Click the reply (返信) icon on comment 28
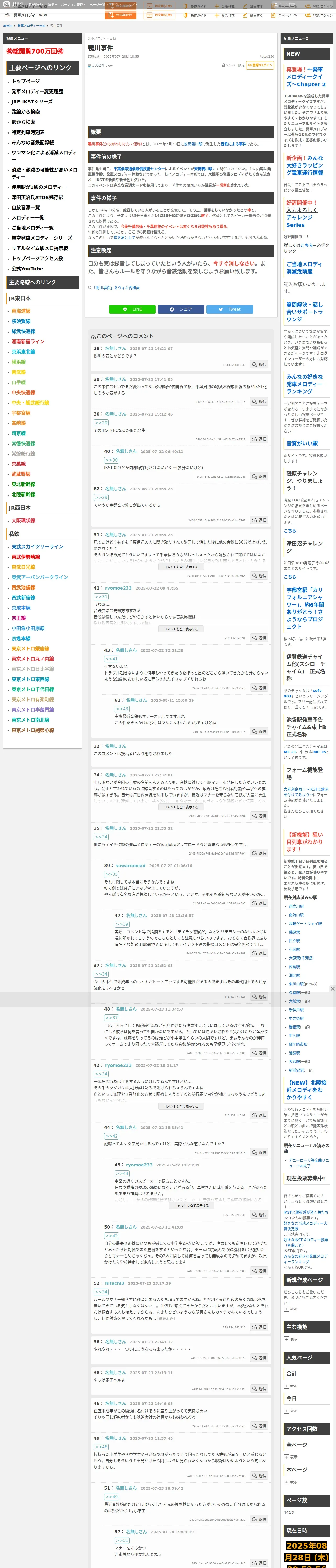336x1568 pixels. [259, 365]
